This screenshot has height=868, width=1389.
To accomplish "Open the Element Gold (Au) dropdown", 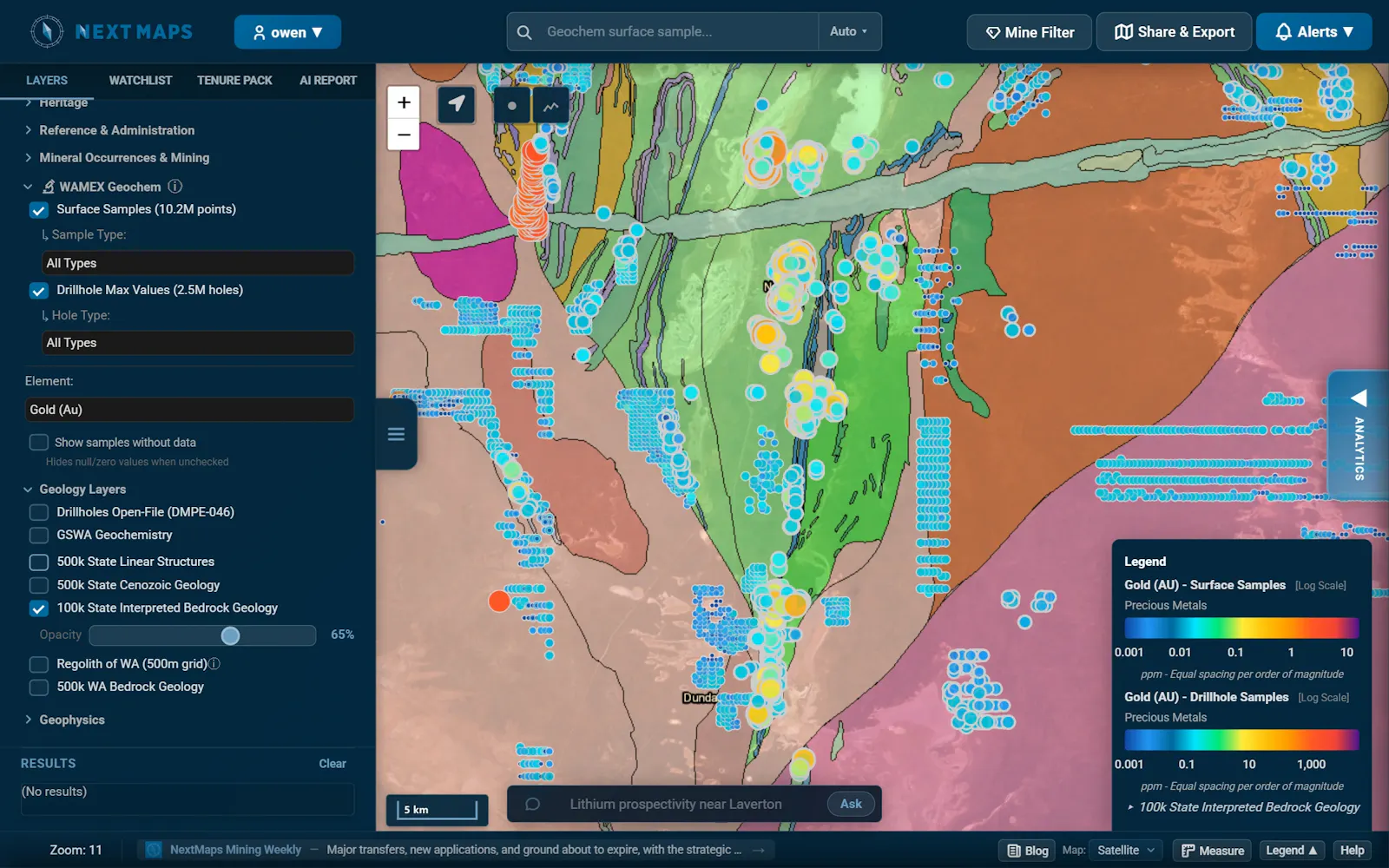I will point(189,410).
